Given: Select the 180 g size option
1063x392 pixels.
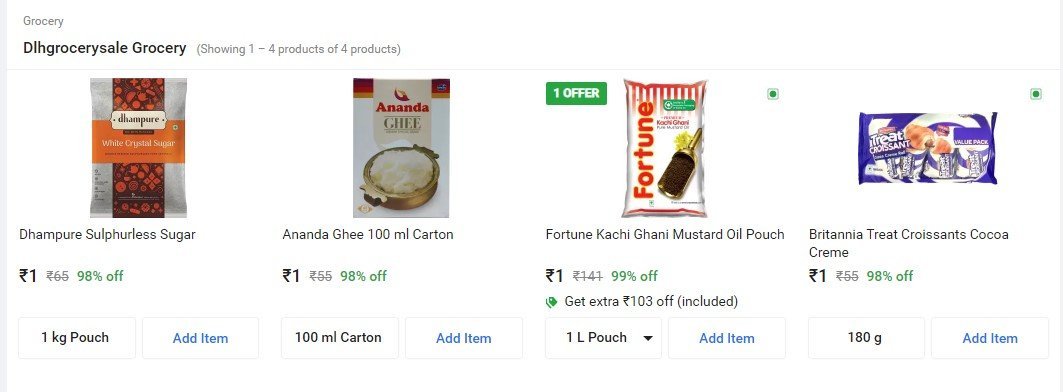Looking at the screenshot, I should pyautogui.click(x=866, y=338).
